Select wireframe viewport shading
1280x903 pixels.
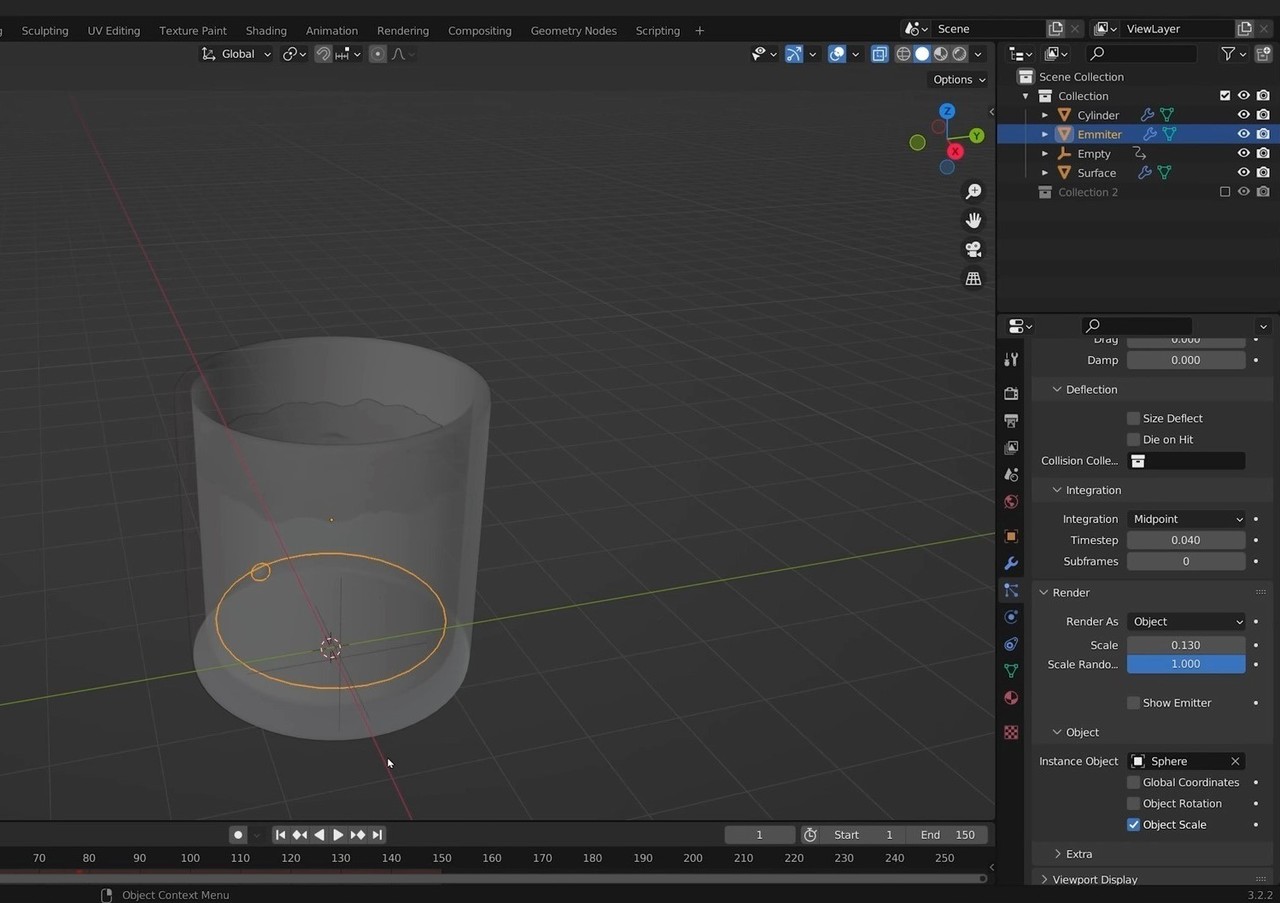tap(903, 54)
